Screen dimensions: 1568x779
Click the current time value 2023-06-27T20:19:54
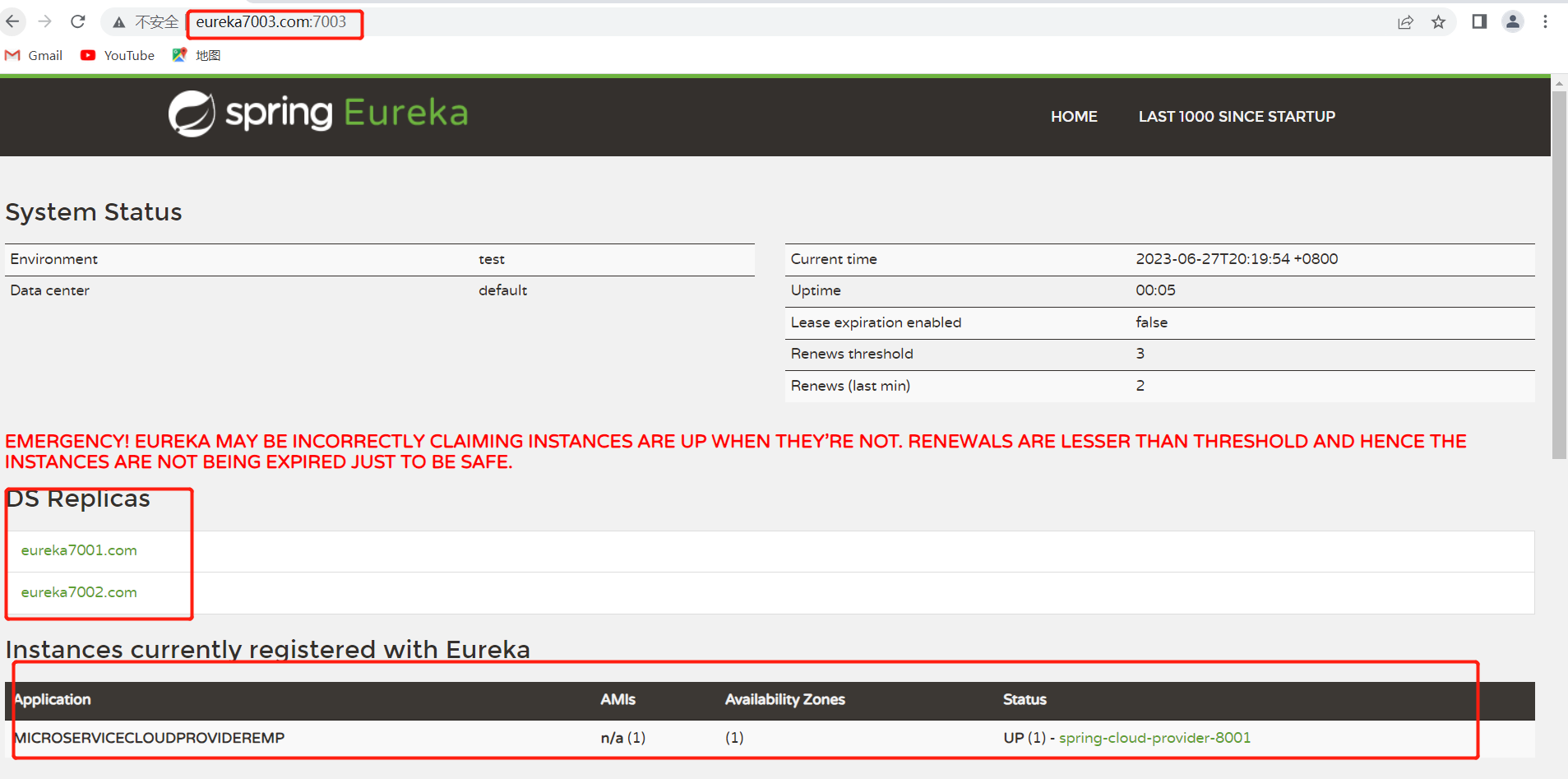[x=1237, y=259]
